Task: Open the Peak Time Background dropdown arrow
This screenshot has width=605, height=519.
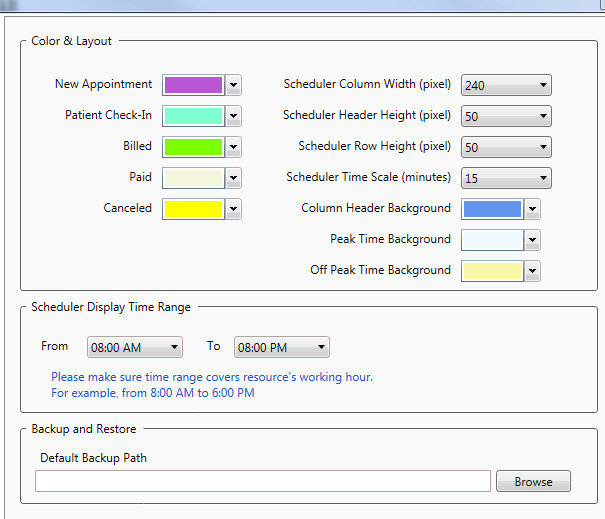Action: (x=532, y=240)
